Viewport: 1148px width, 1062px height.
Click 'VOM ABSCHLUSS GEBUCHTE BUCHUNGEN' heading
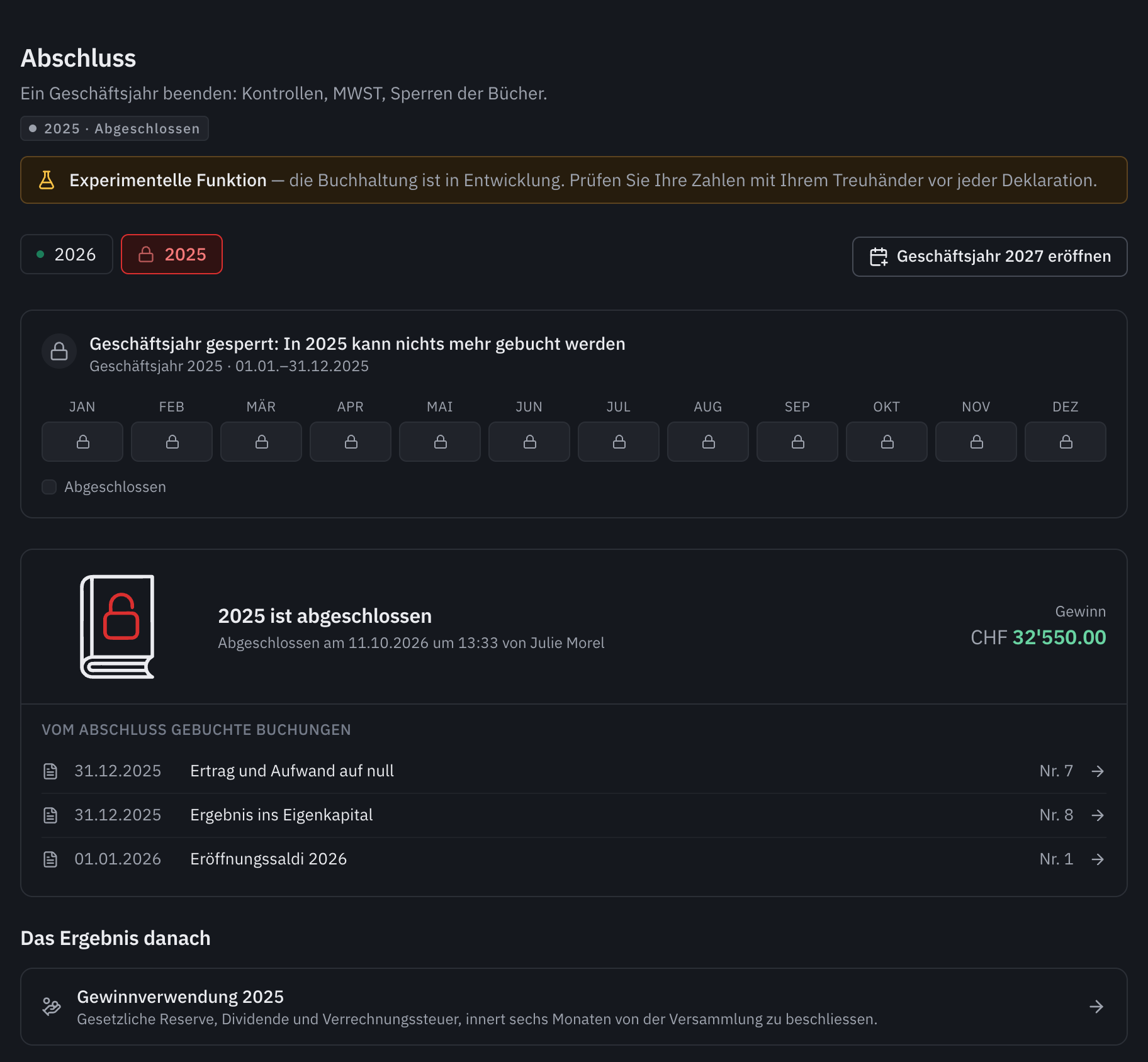point(196,730)
